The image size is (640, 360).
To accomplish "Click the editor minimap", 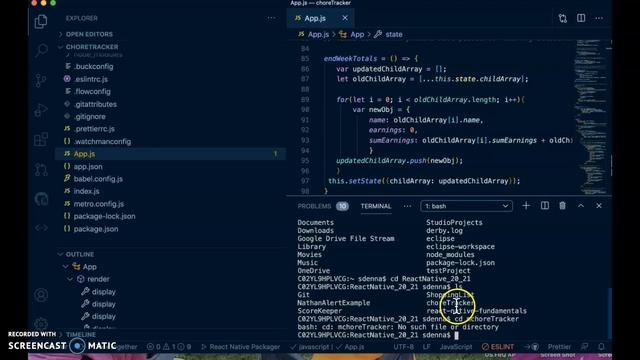I will tap(591, 116).
